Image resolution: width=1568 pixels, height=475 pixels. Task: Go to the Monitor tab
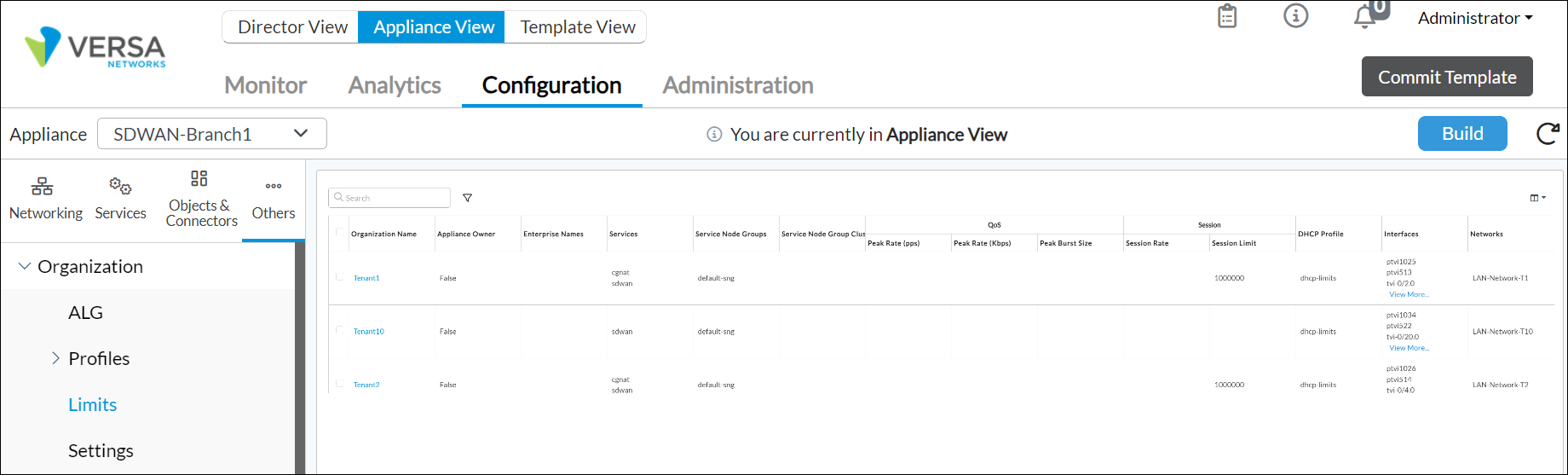click(x=265, y=85)
